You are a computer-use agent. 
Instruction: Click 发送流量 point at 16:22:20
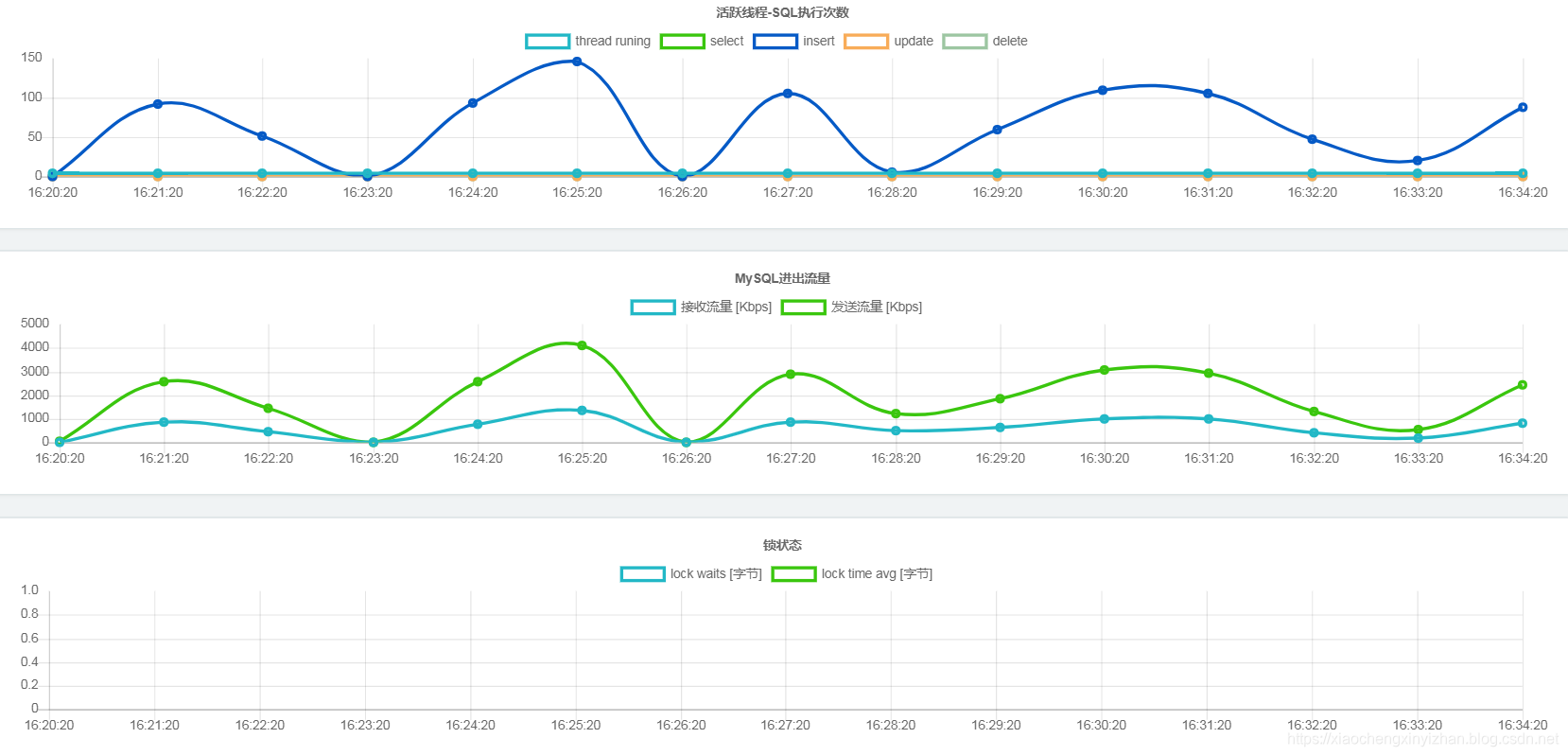click(x=269, y=409)
